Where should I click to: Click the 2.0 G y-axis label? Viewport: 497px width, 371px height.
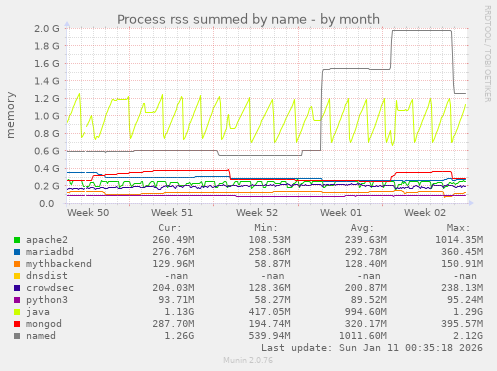(x=47, y=28)
